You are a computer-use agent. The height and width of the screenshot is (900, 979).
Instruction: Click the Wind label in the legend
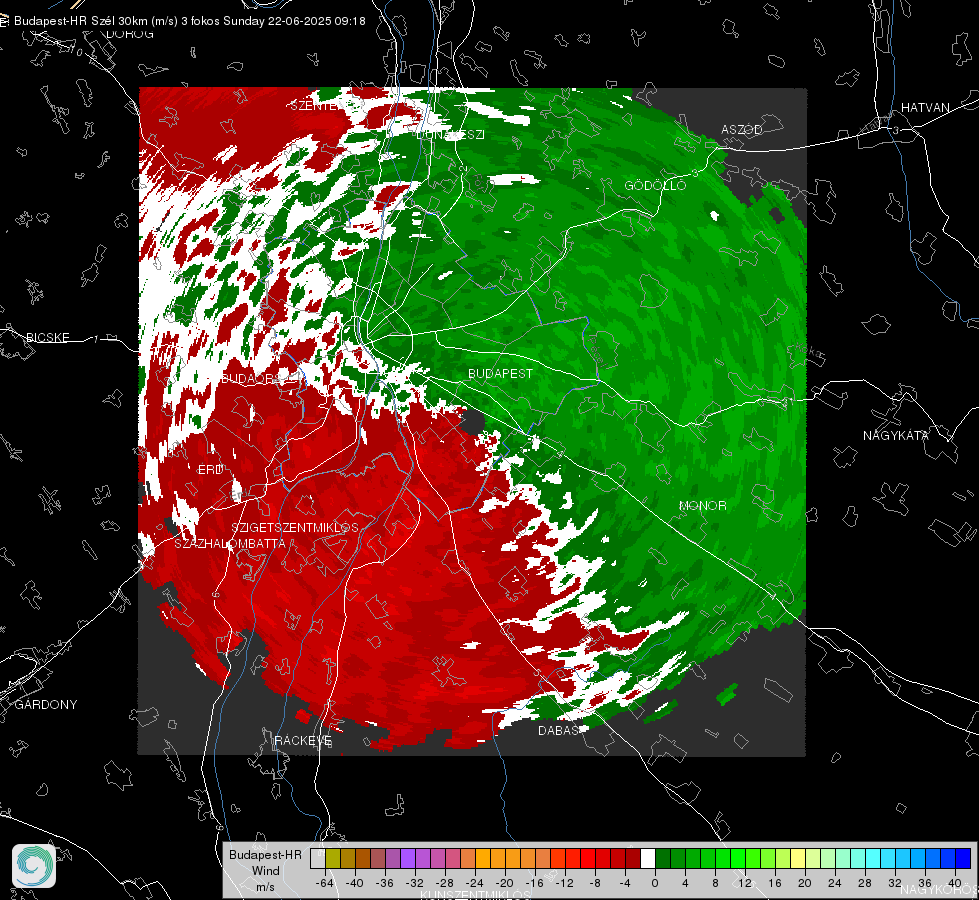(265, 870)
